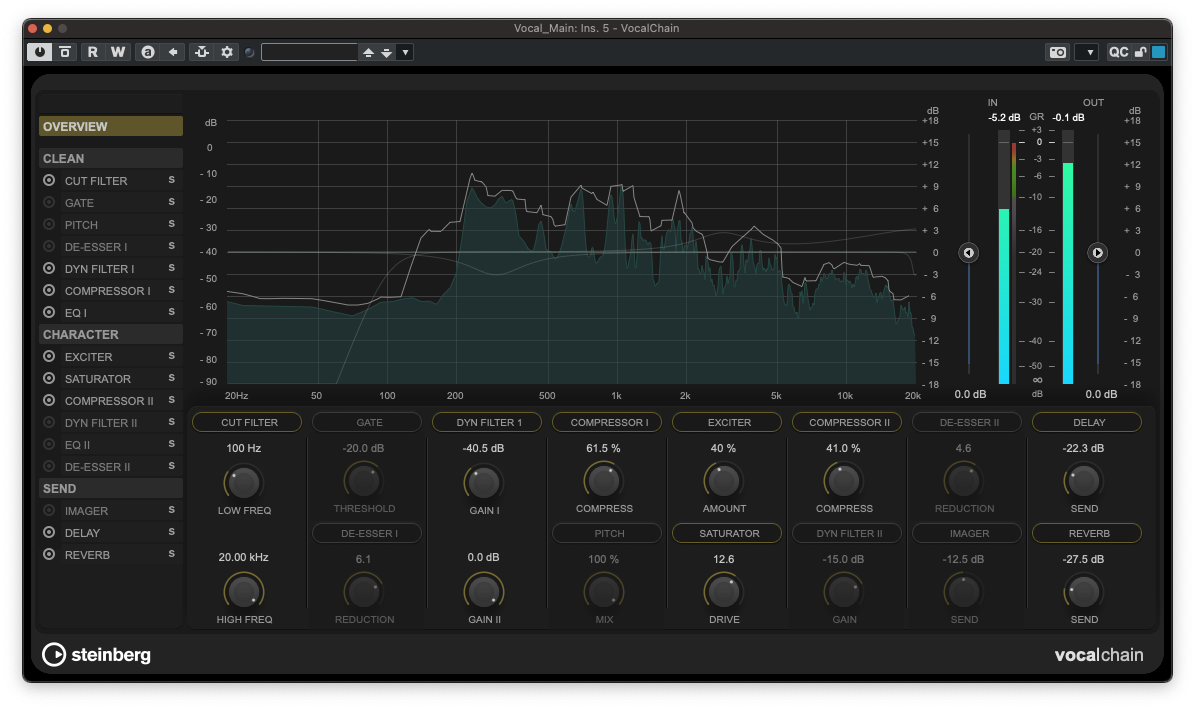Enable the DE-ESSER I on/off circle
This screenshot has height=709, width=1195.
pyautogui.click(x=49, y=247)
